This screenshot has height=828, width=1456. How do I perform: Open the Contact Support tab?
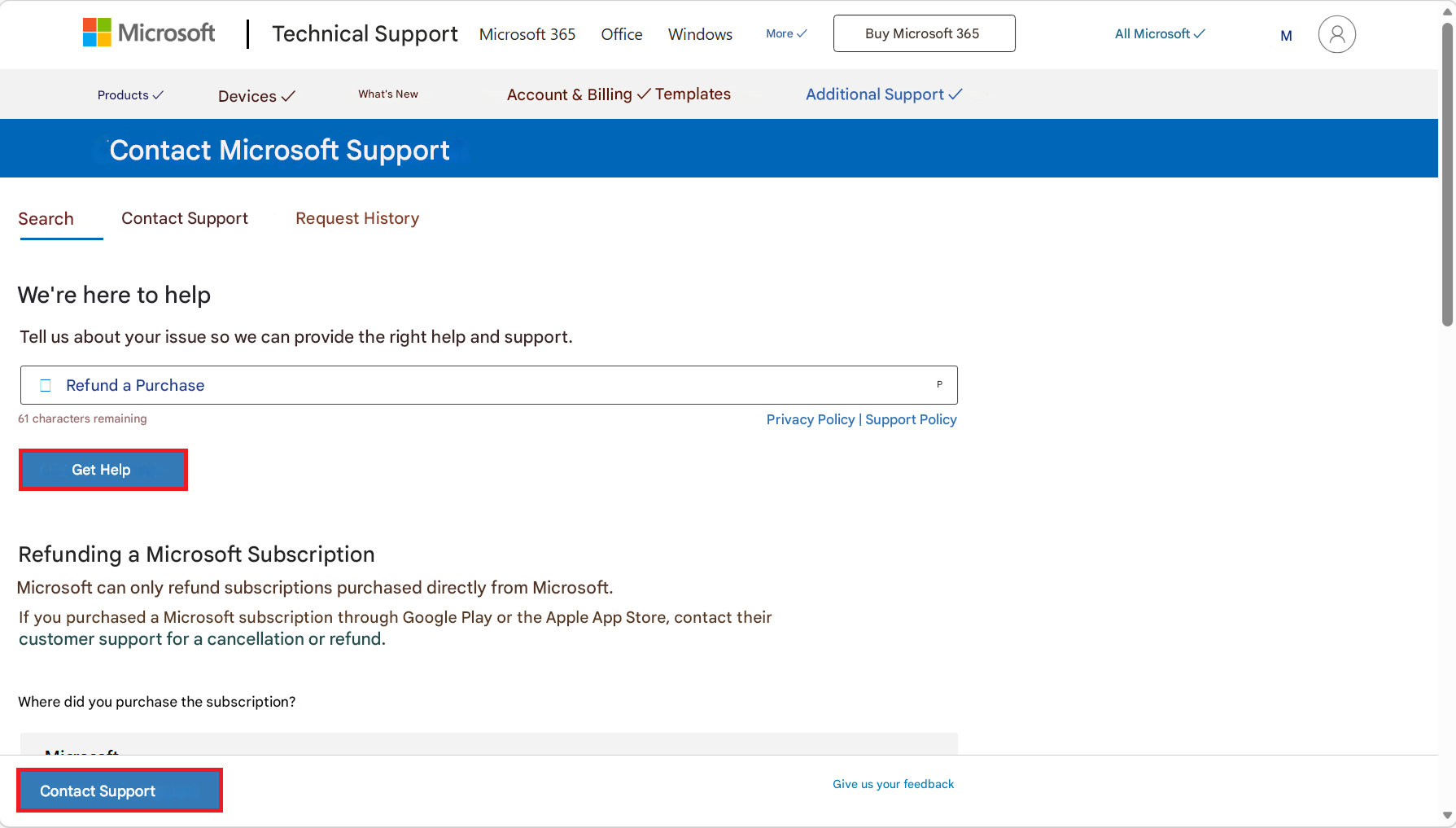point(184,218)
